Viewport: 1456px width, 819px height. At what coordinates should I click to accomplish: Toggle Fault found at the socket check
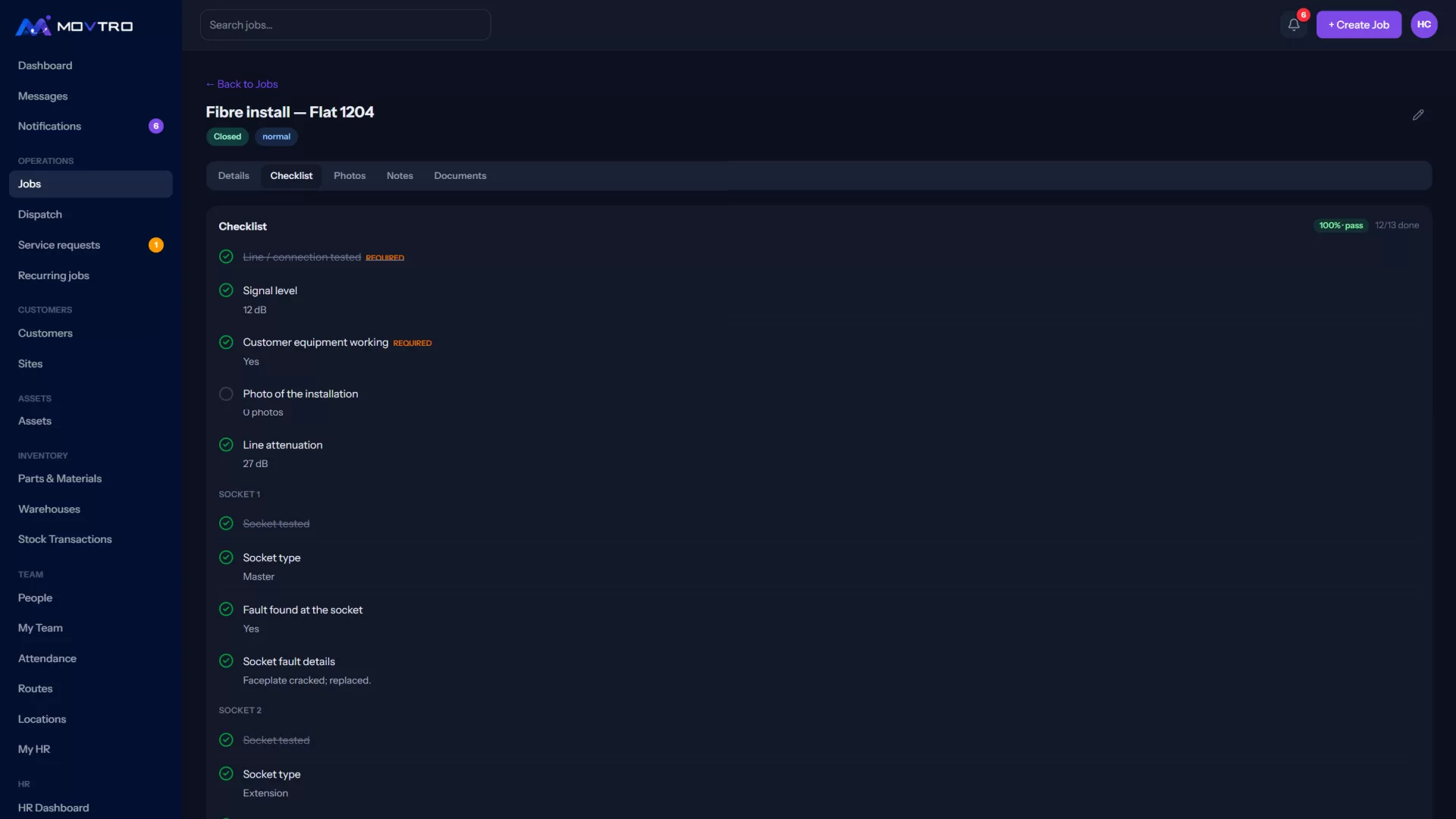click(x=226, y=609)
